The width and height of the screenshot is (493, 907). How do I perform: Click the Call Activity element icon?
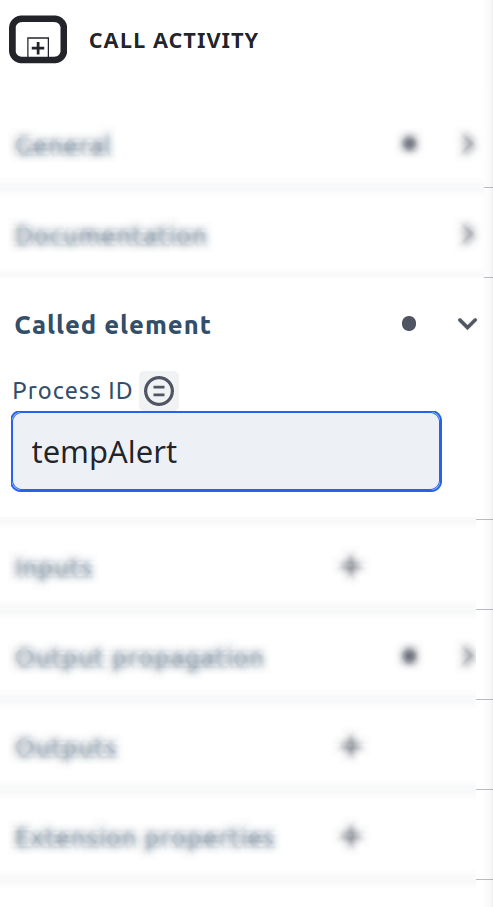click(38, 40)
